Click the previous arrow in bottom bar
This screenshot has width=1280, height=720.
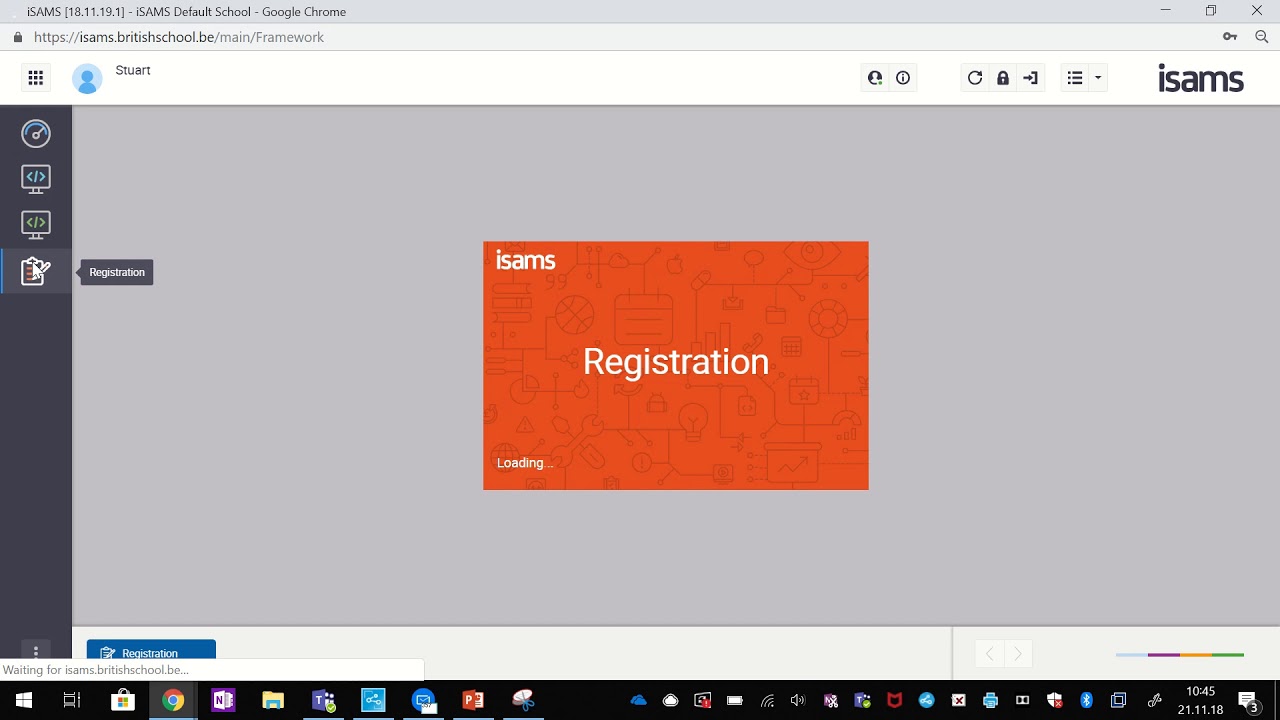pyautogui.click(x=989, y=654)
